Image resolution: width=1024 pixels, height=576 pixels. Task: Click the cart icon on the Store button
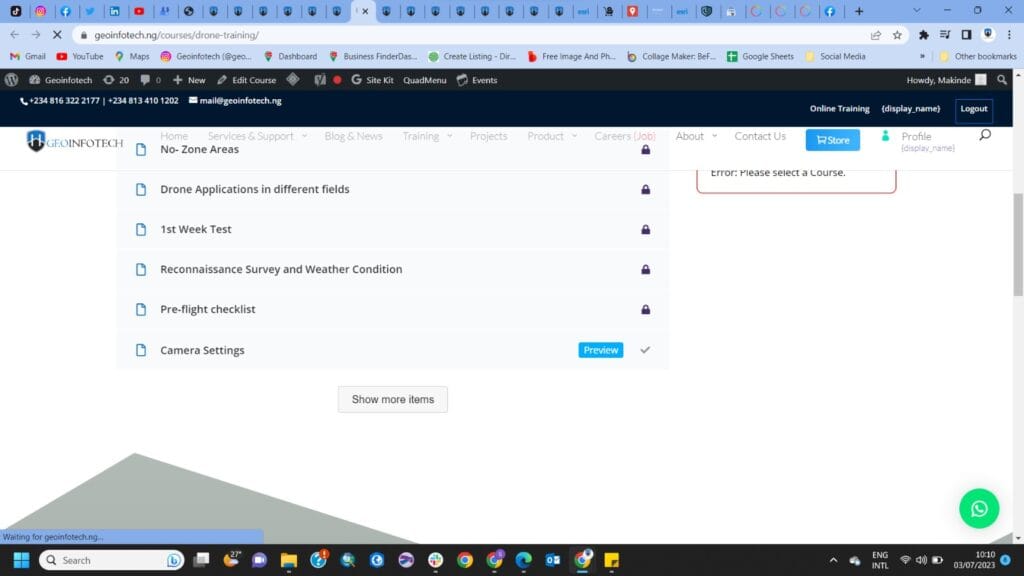(x=820, y=140)
